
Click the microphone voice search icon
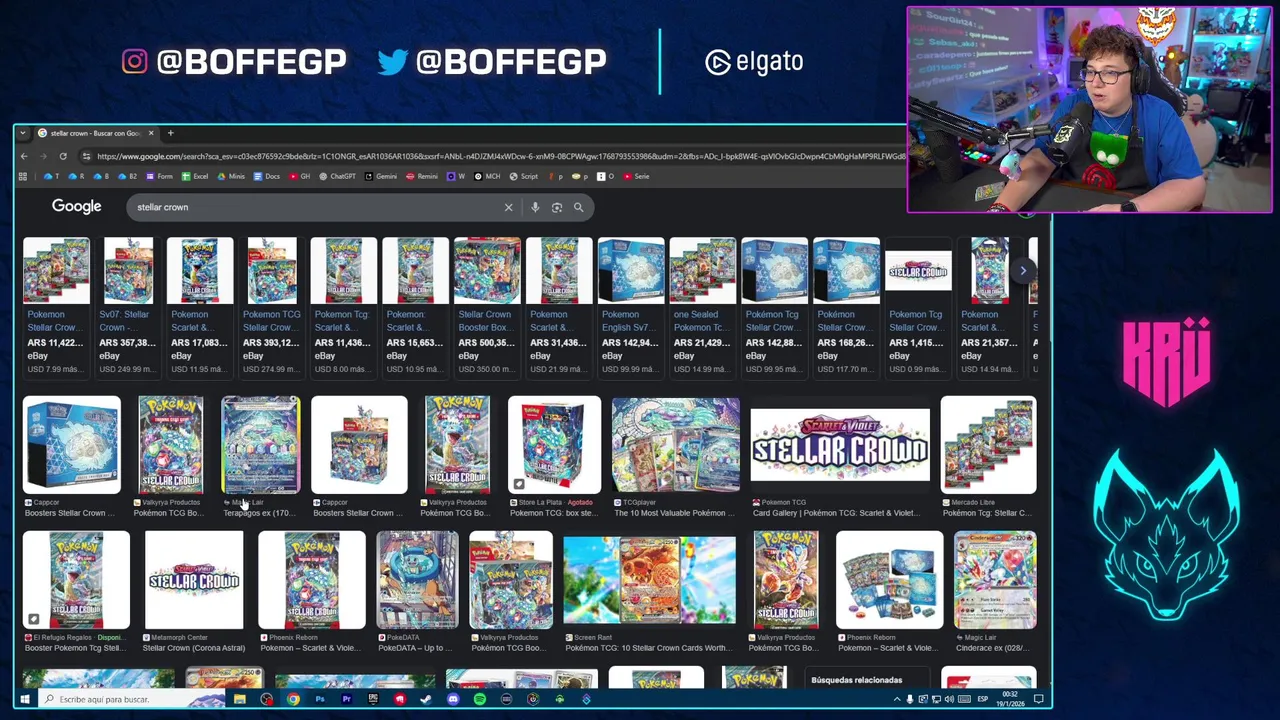click(x=535, y=207)
